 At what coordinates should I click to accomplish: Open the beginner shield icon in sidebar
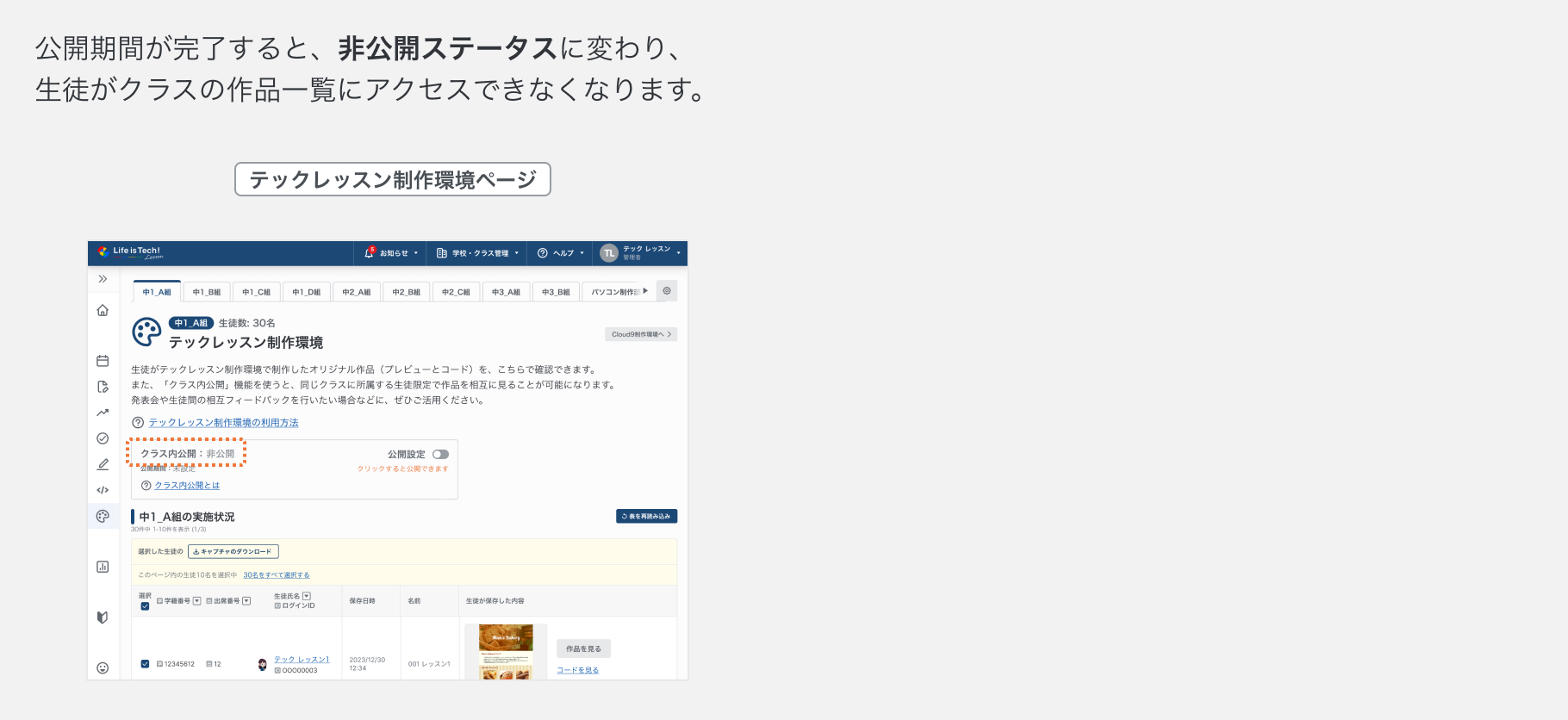click(103, 618)
